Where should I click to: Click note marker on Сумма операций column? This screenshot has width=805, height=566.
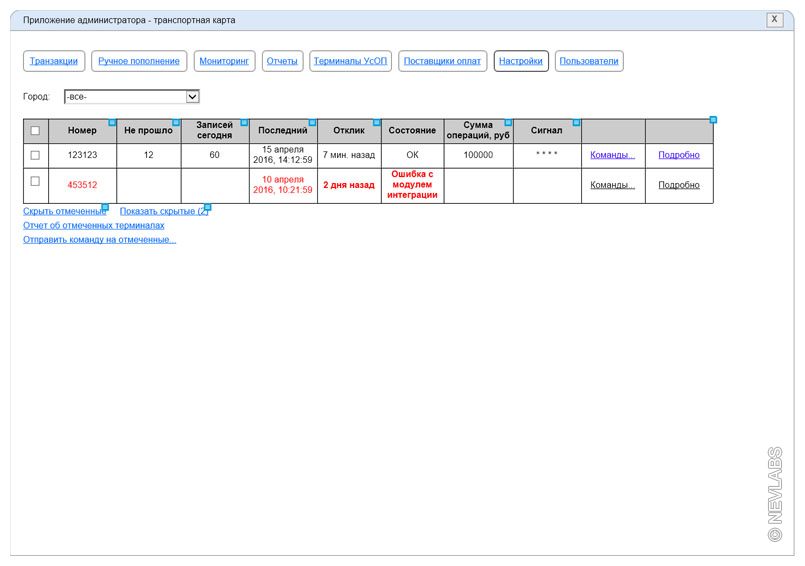tap(508, 122)
